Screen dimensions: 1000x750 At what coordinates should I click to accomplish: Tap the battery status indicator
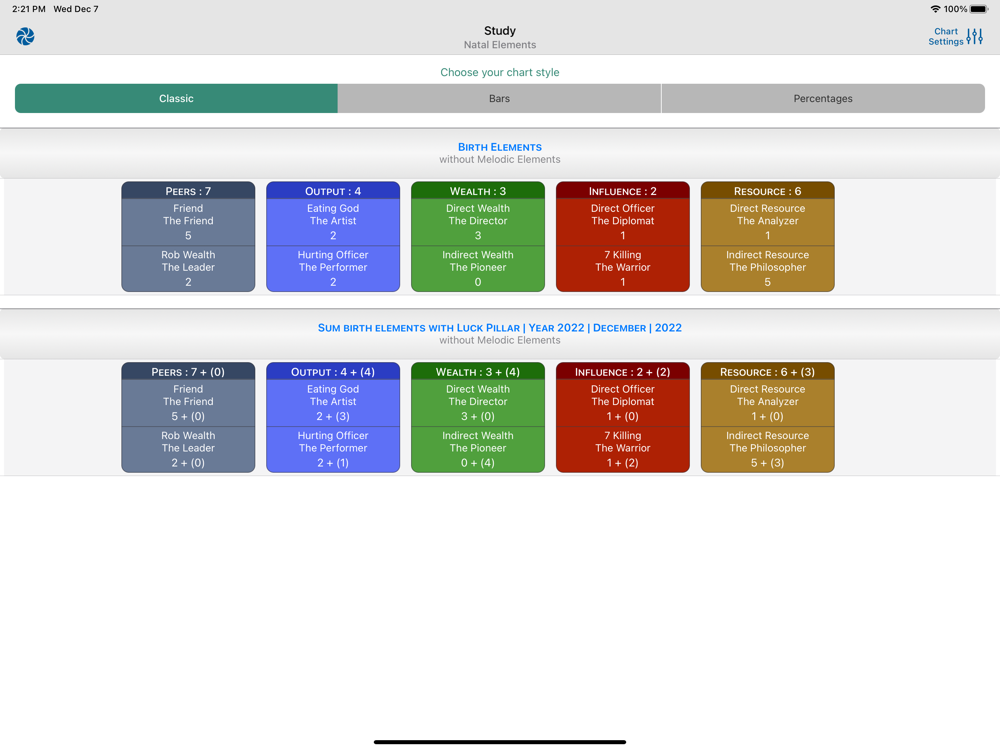(x=979, y=9)
